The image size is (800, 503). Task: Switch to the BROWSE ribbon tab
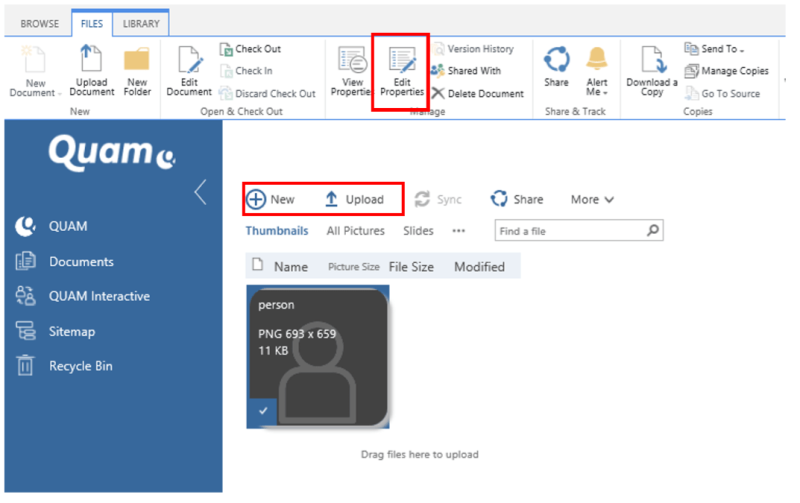tap(40, 23)
